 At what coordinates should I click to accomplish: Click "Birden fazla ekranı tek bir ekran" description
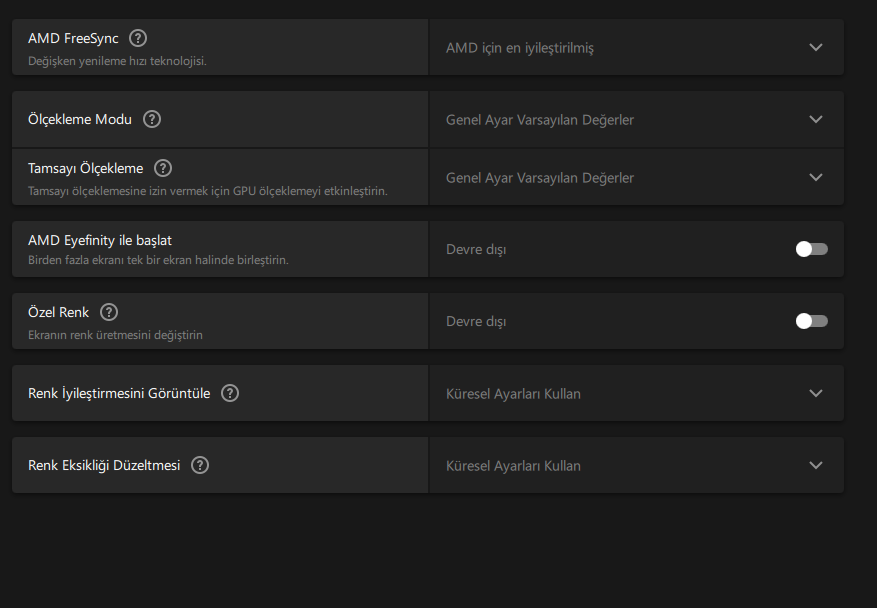click(158, 260)
